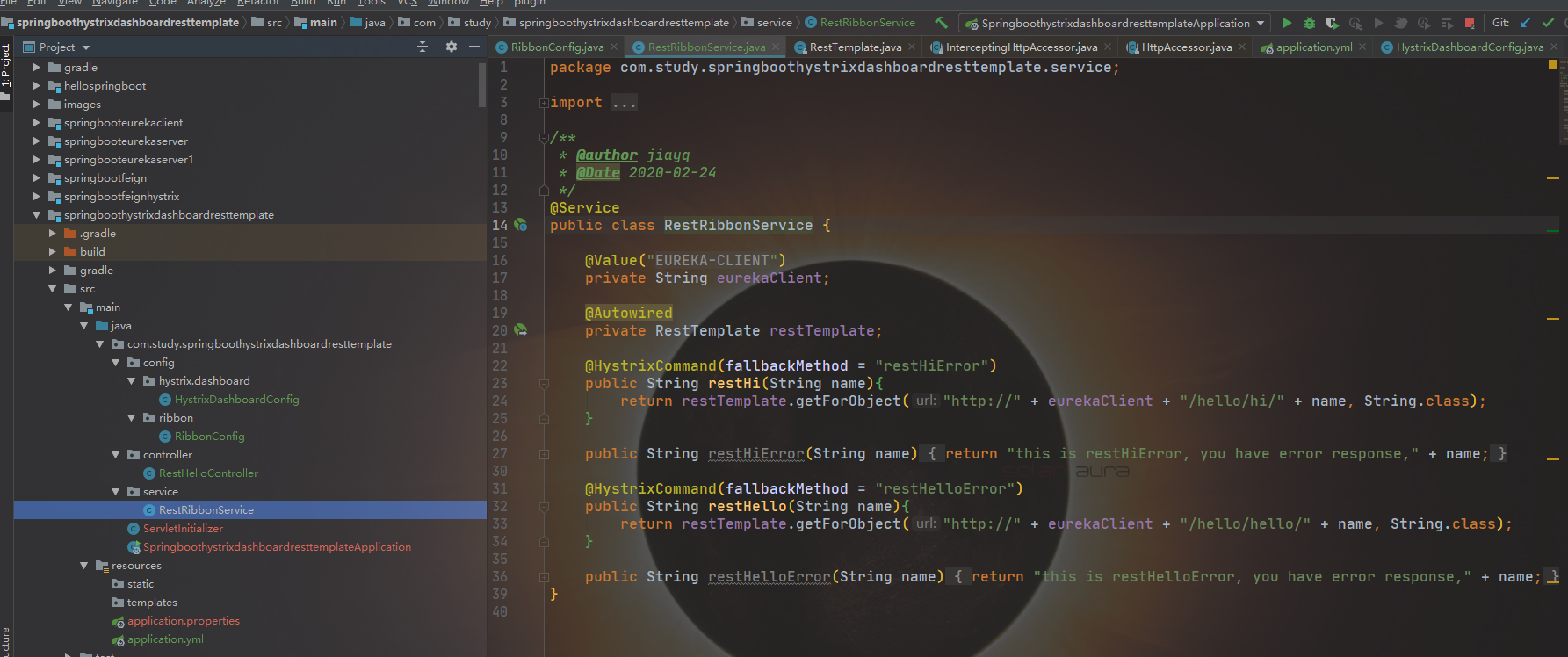
Task: Close the RestTemplate.java tab
Action: coord(912,47)
